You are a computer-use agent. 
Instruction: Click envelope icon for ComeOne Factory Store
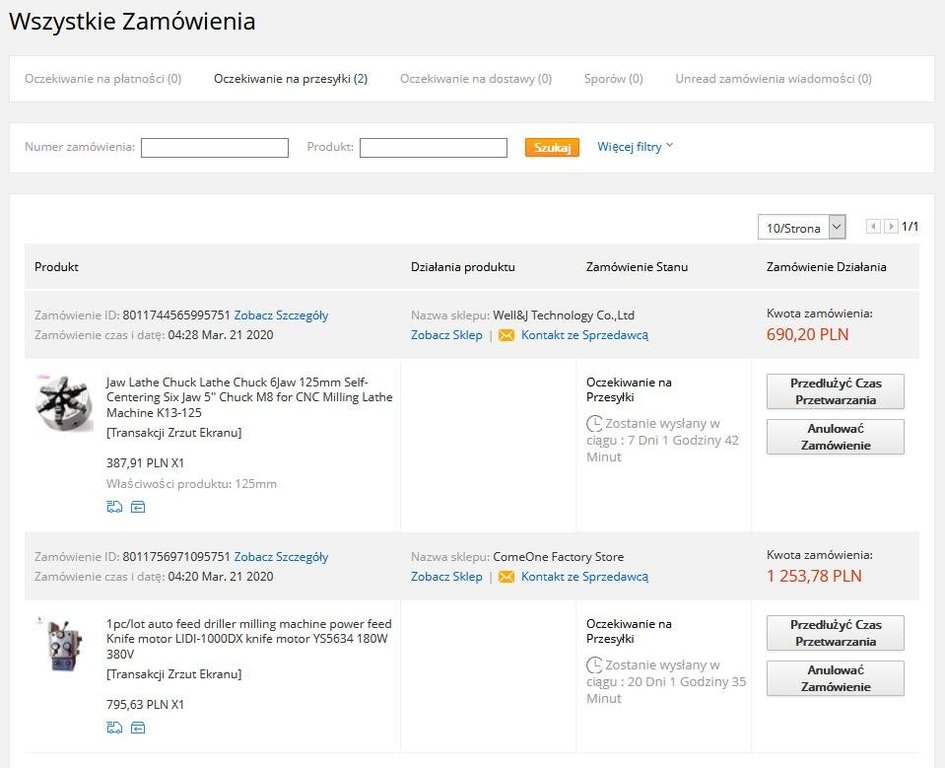[506, 577]
